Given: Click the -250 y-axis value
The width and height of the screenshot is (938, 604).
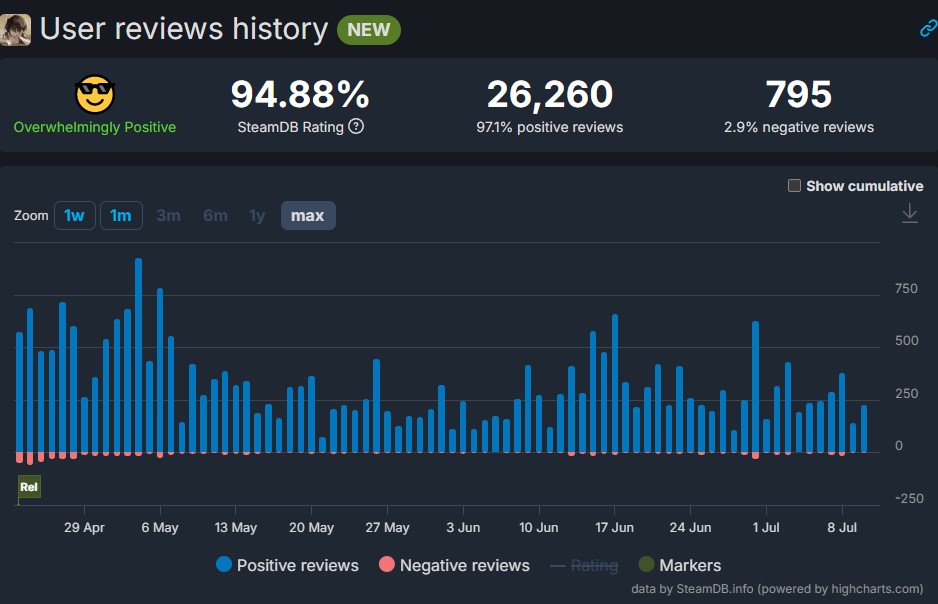Looking at the screenshot, I should 909,498.
